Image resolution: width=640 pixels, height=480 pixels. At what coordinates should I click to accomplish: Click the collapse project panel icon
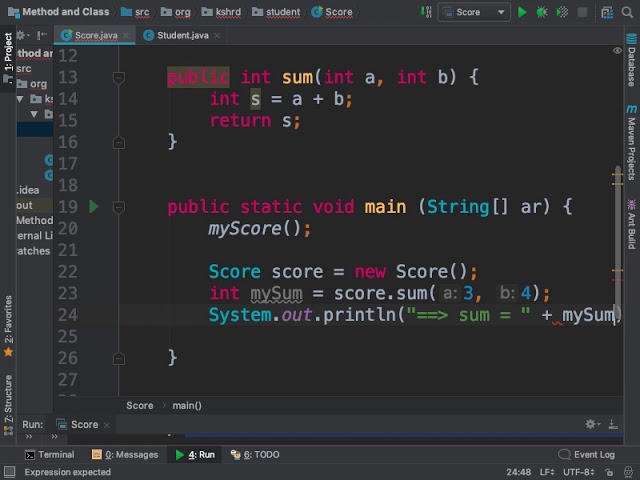coord(42,36)
